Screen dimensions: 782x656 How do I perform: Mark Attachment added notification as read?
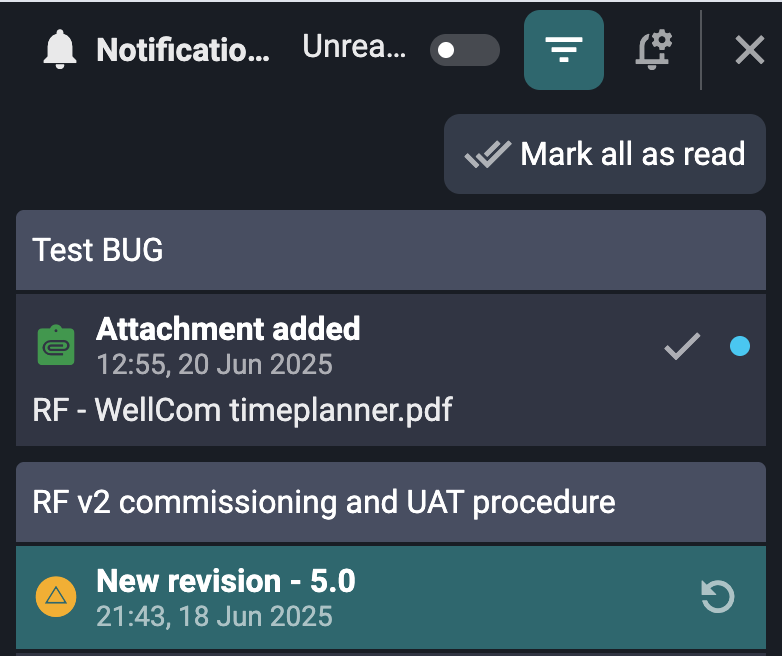tap(682, 347)
